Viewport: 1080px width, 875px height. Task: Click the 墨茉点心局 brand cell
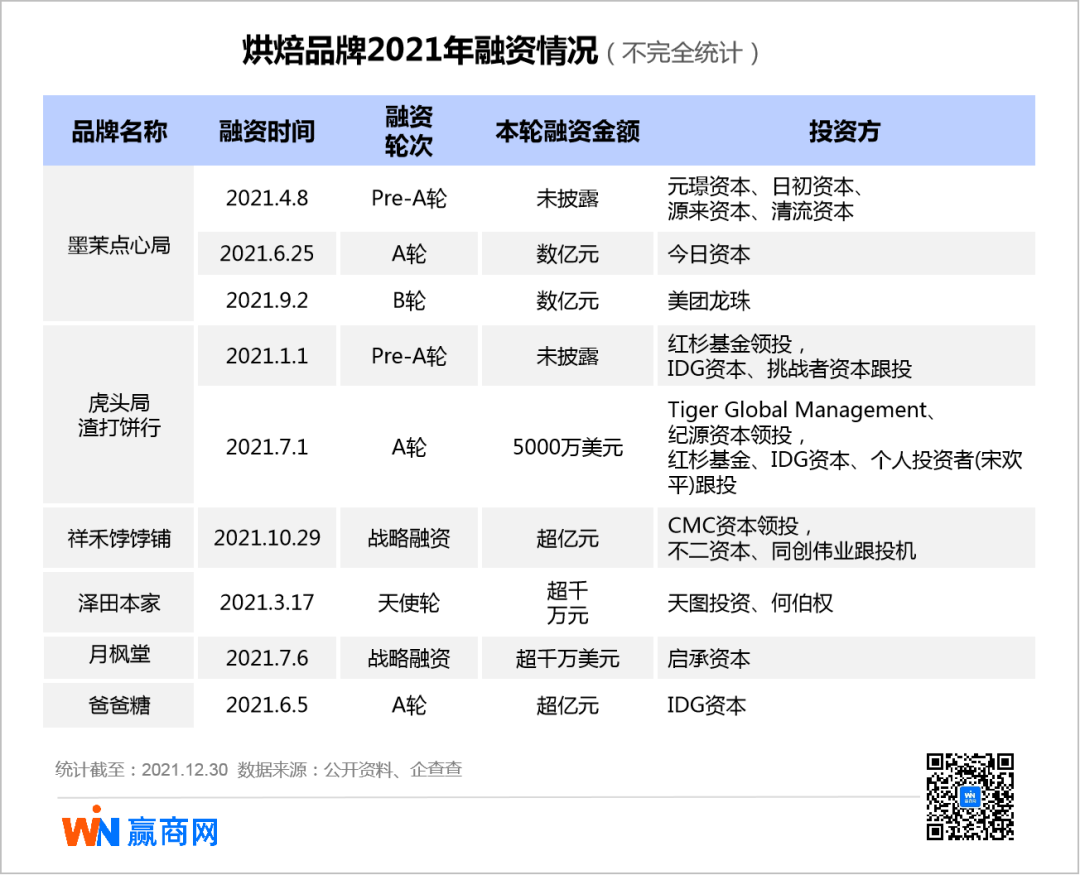click(119, 245)
